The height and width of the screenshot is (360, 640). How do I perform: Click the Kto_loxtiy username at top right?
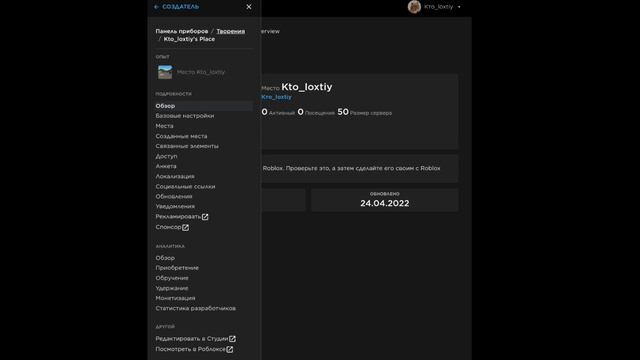click(438, 7)
